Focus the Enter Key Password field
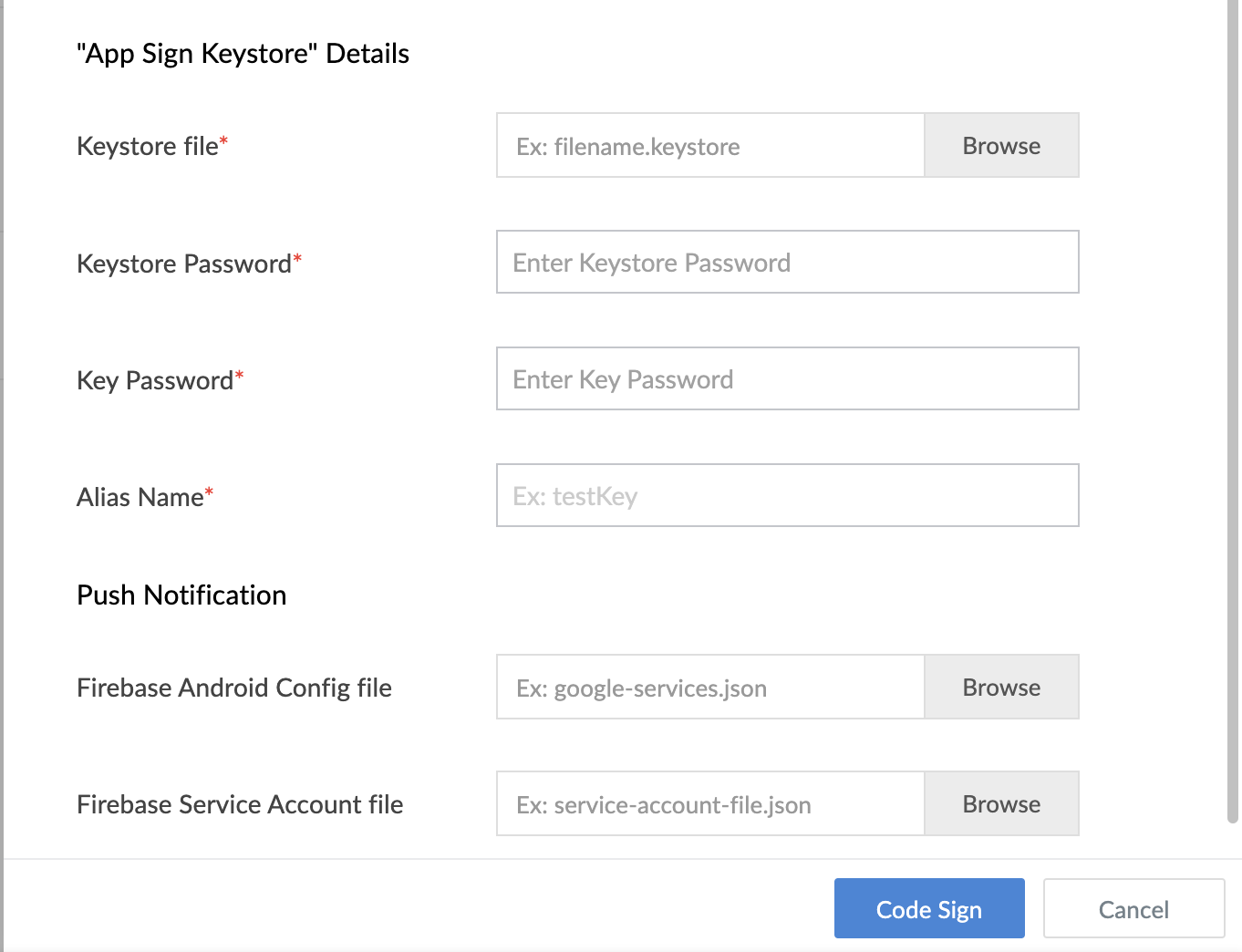Screen dimensions: 1242x952 point(788,379)
